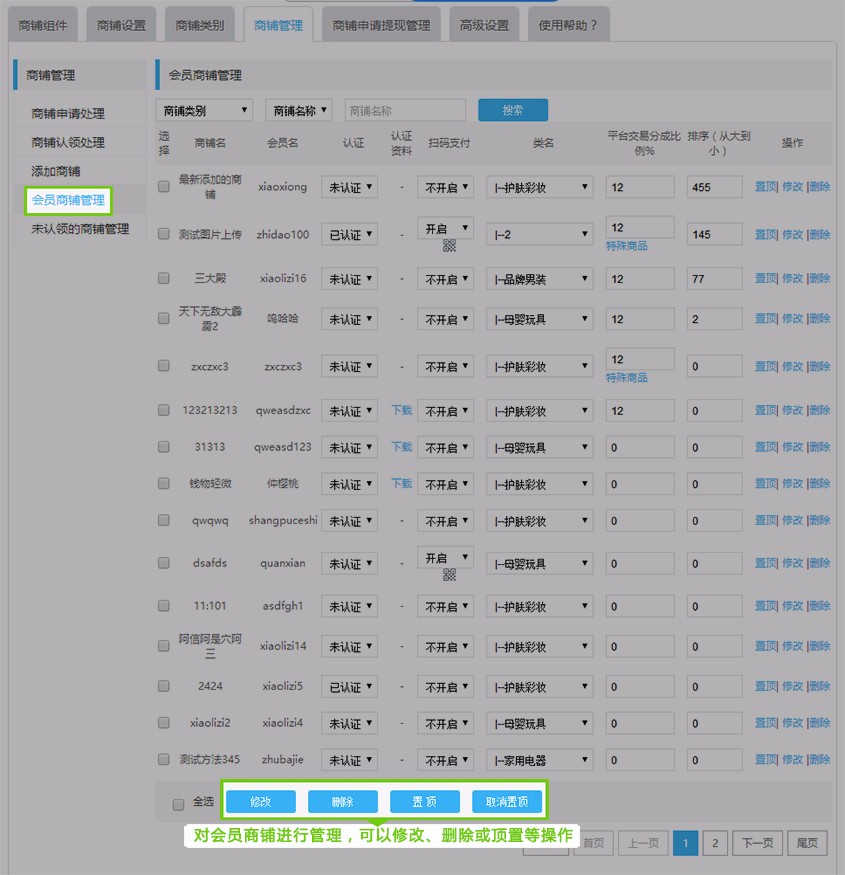
Task: Click 置顶 link in zxczxc3 row
Action: 765,367
